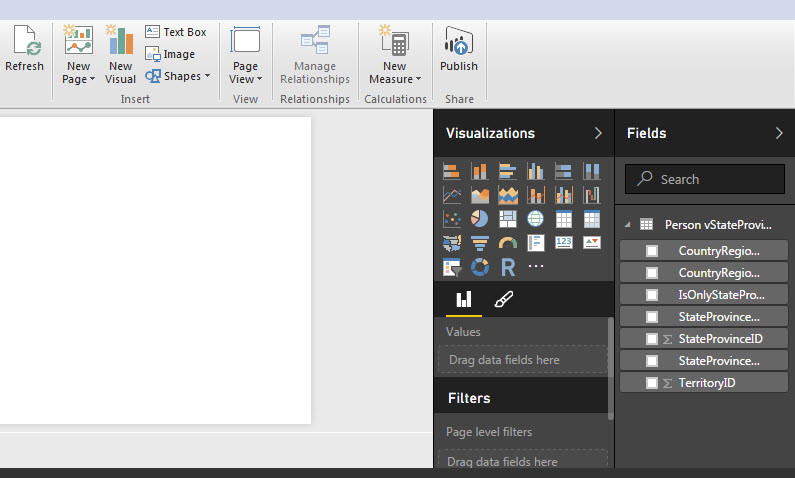Screen dimensions: 795x478
Task: Select line and stacked column chart visualization
Action: [x=535, y=195]
